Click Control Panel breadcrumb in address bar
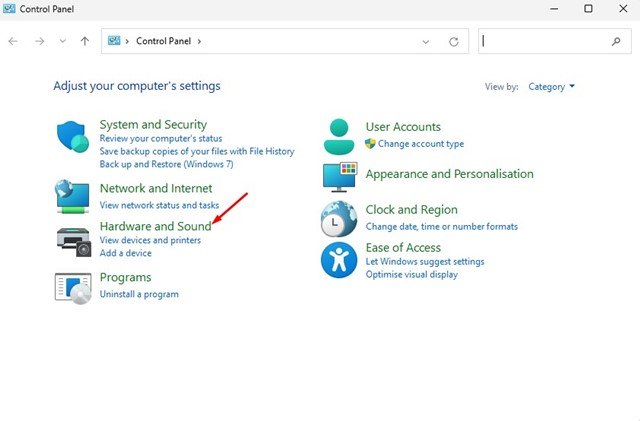640x421 pixels. (163, 41)
